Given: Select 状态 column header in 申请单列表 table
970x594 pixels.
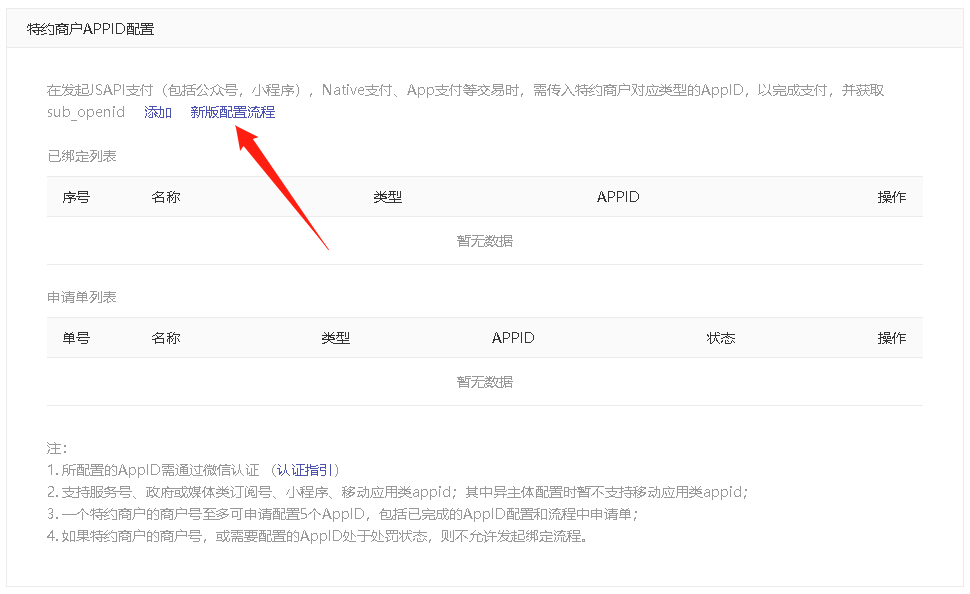Looking at the screenshot, I should coord(720,338).
